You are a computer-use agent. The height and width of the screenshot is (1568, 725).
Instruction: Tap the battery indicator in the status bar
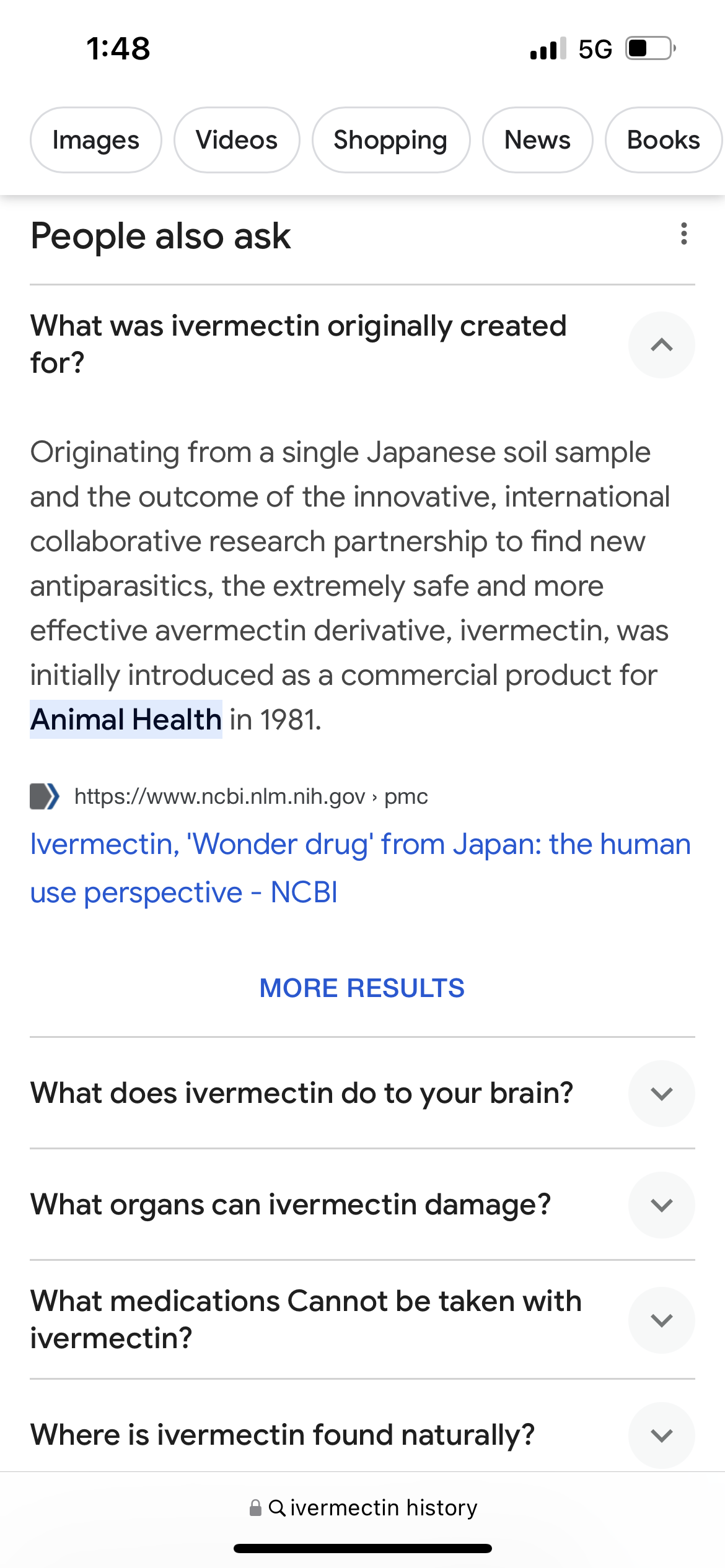coord(651,48)
